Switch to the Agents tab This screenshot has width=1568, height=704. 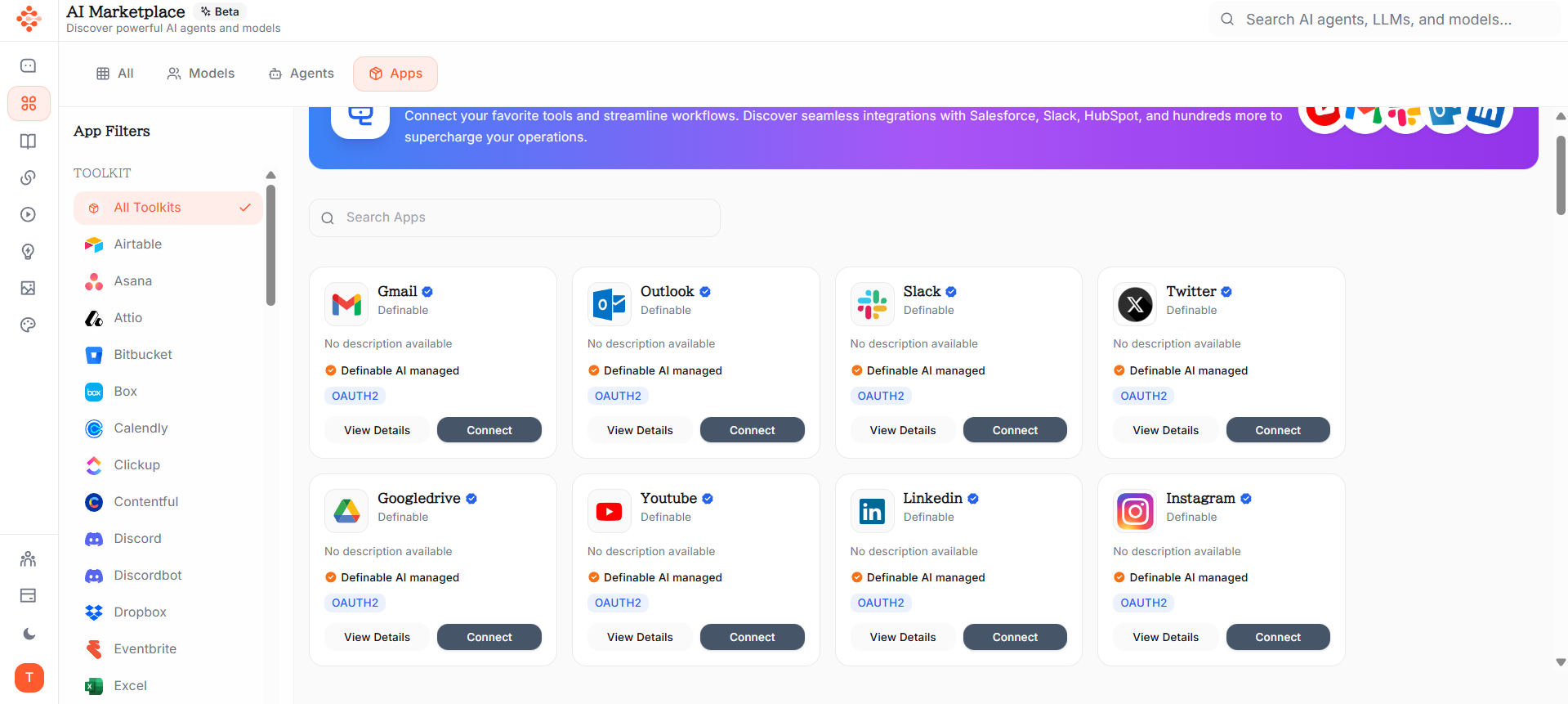click(x=302, y=74)
